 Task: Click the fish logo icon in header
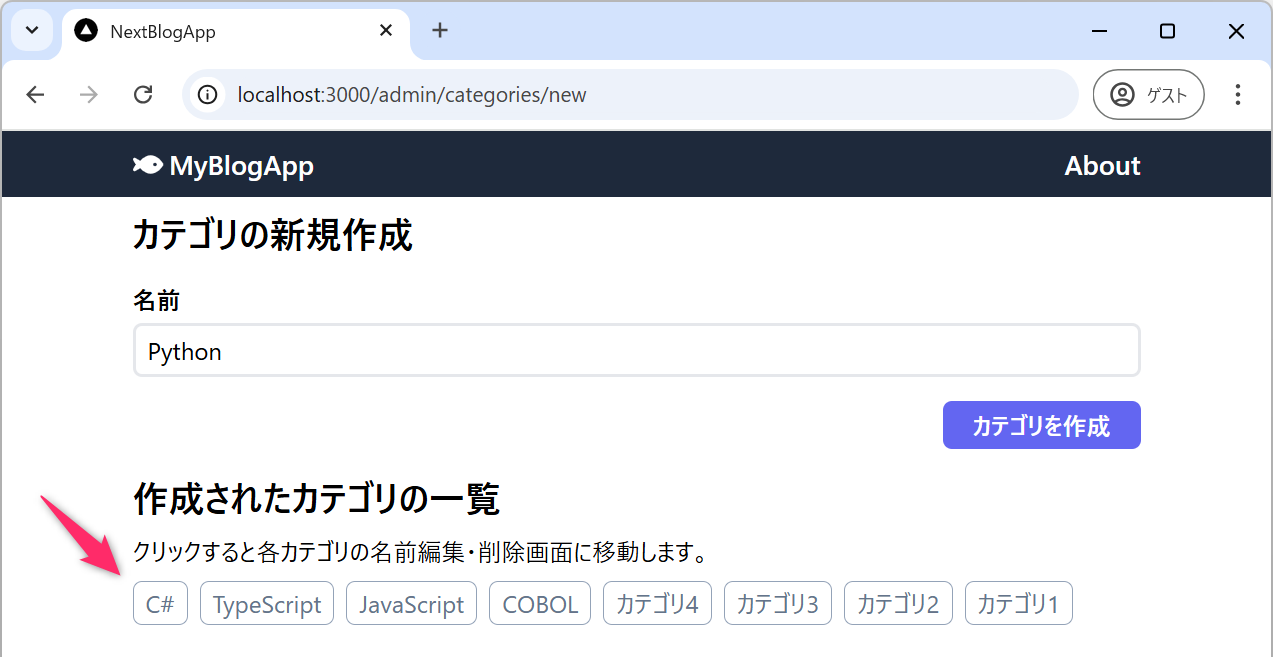(x=147, y=165)
